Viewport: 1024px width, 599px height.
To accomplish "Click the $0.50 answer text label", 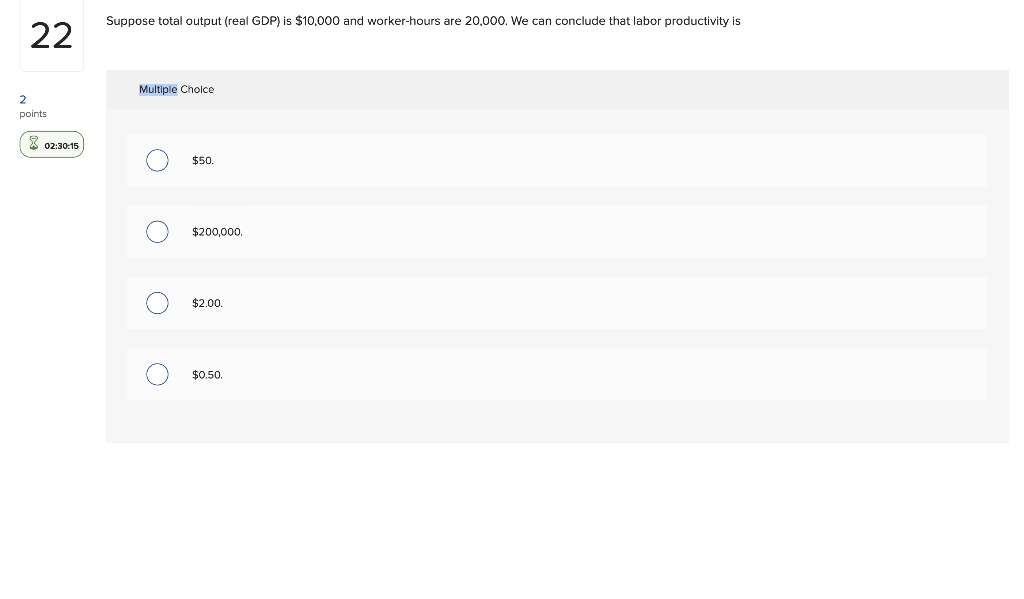I will pyautogui.click(x=207, y=375).
